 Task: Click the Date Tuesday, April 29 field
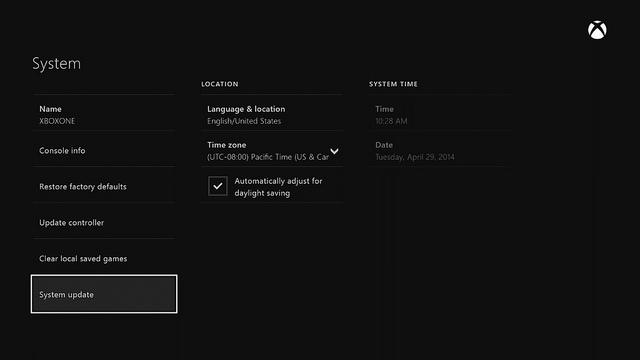click(x=440, y=150)
